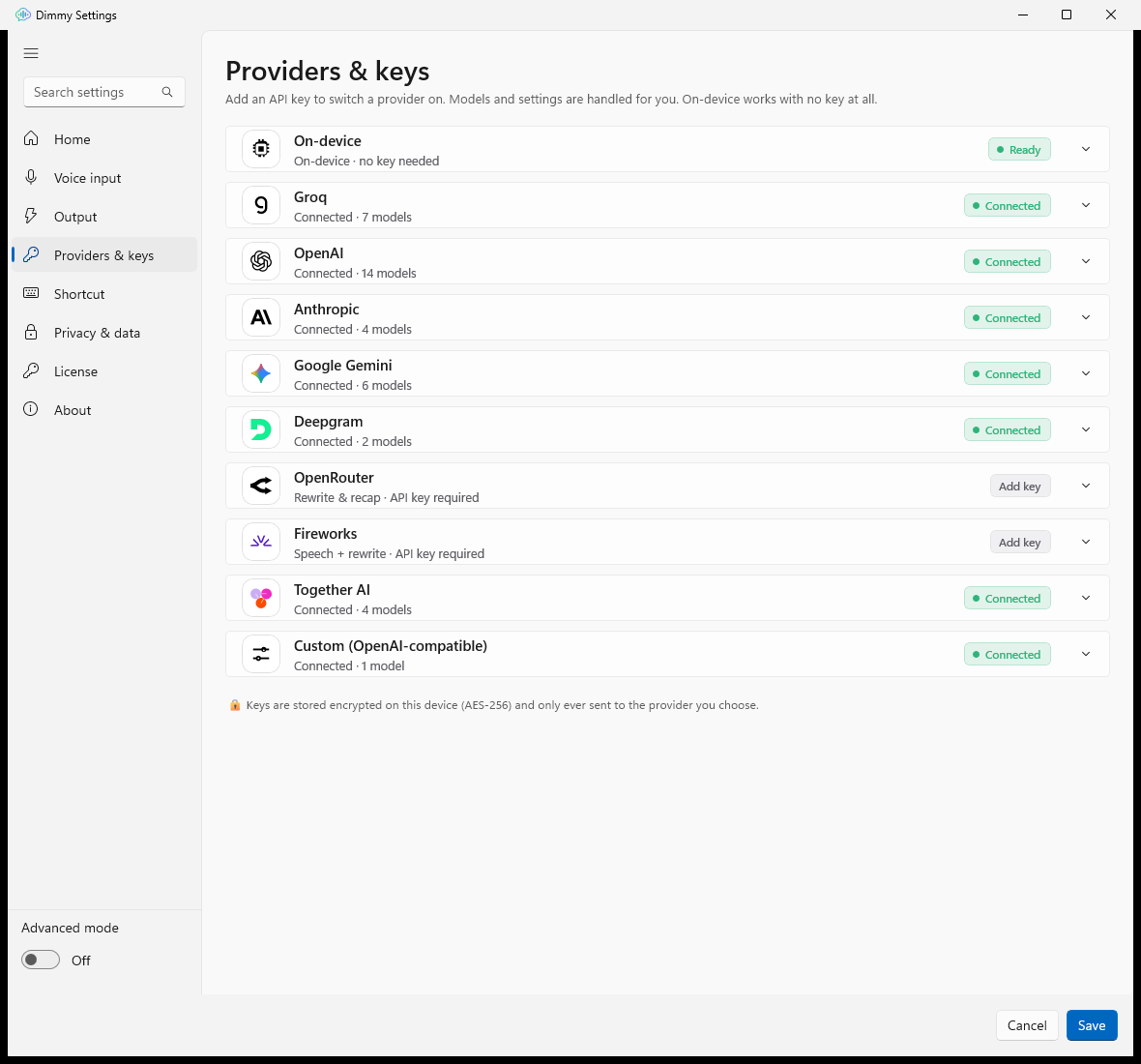The height and width of the screenshot is (1064, 1141).
Task: Click the Anthropic provider logo
Action: [261, 317]
